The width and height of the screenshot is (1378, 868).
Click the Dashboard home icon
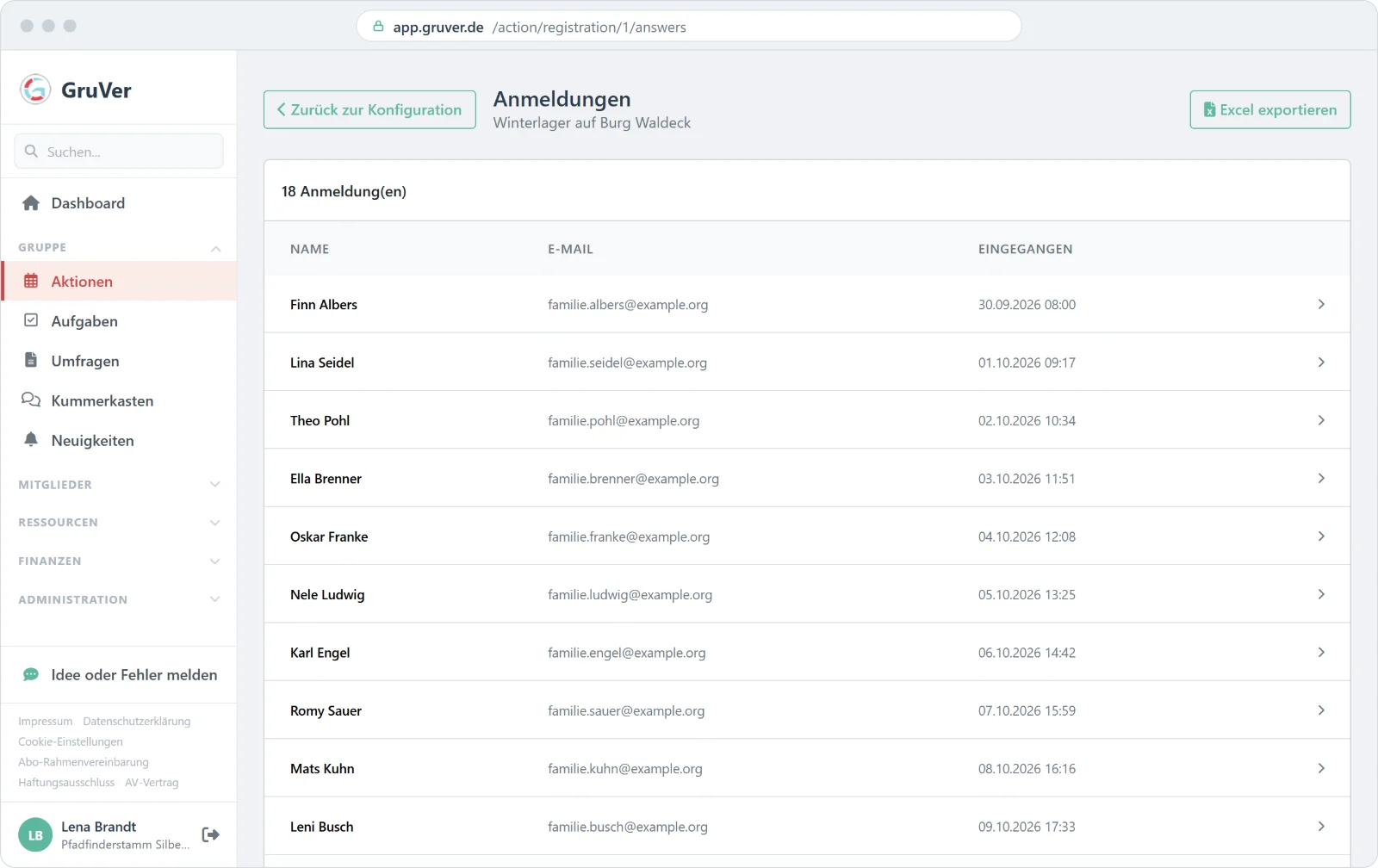pos(31,203)
